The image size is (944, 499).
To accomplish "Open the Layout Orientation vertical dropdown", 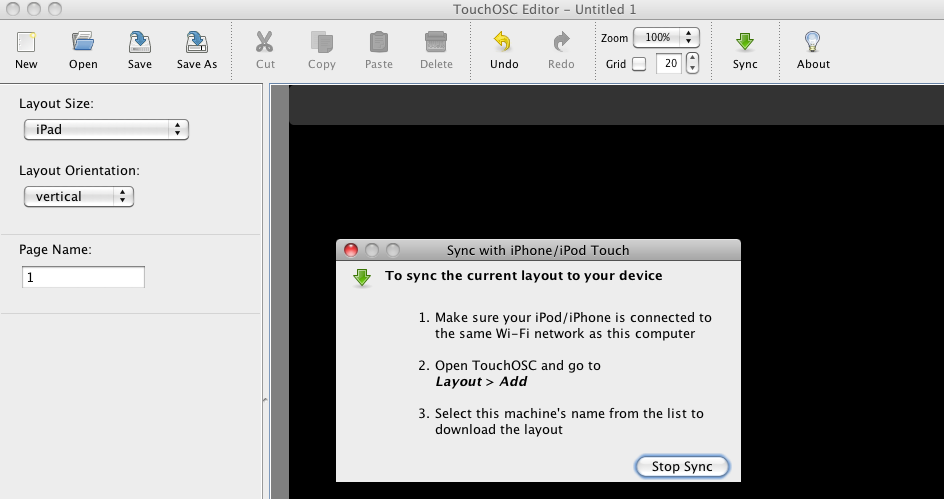I will [x=79, y=197].
